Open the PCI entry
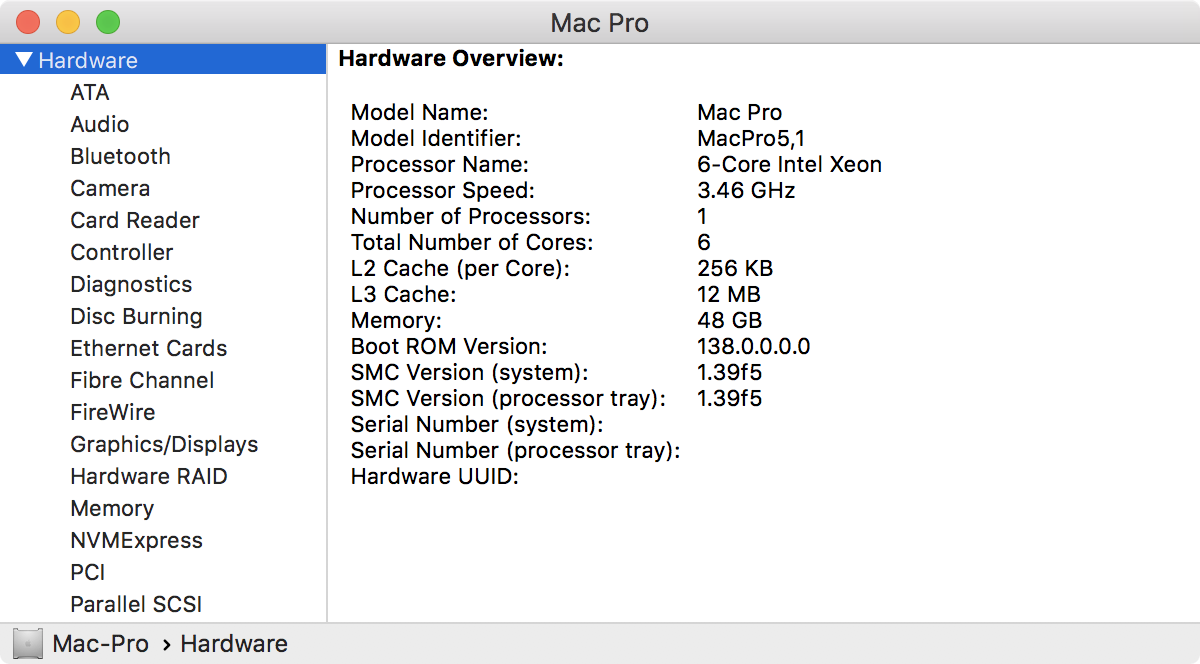This screenshot has width=1200, height=664. (x=88, y=572)
